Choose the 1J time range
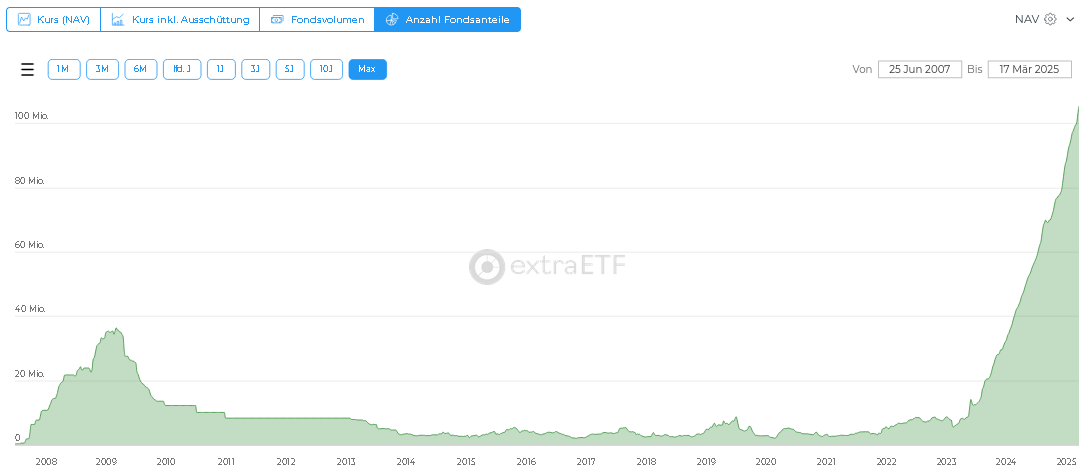 [221, 69]
